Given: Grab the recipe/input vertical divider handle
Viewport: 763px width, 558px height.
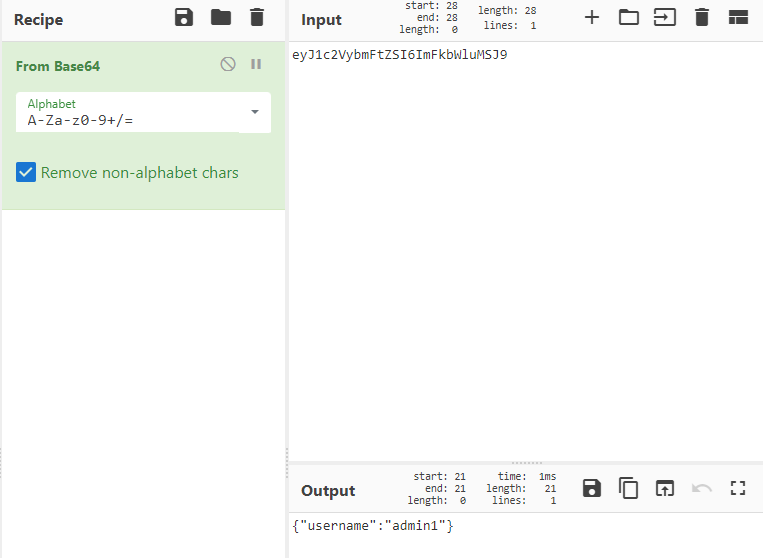Looking at the screenshot, I should coord(287,462).
